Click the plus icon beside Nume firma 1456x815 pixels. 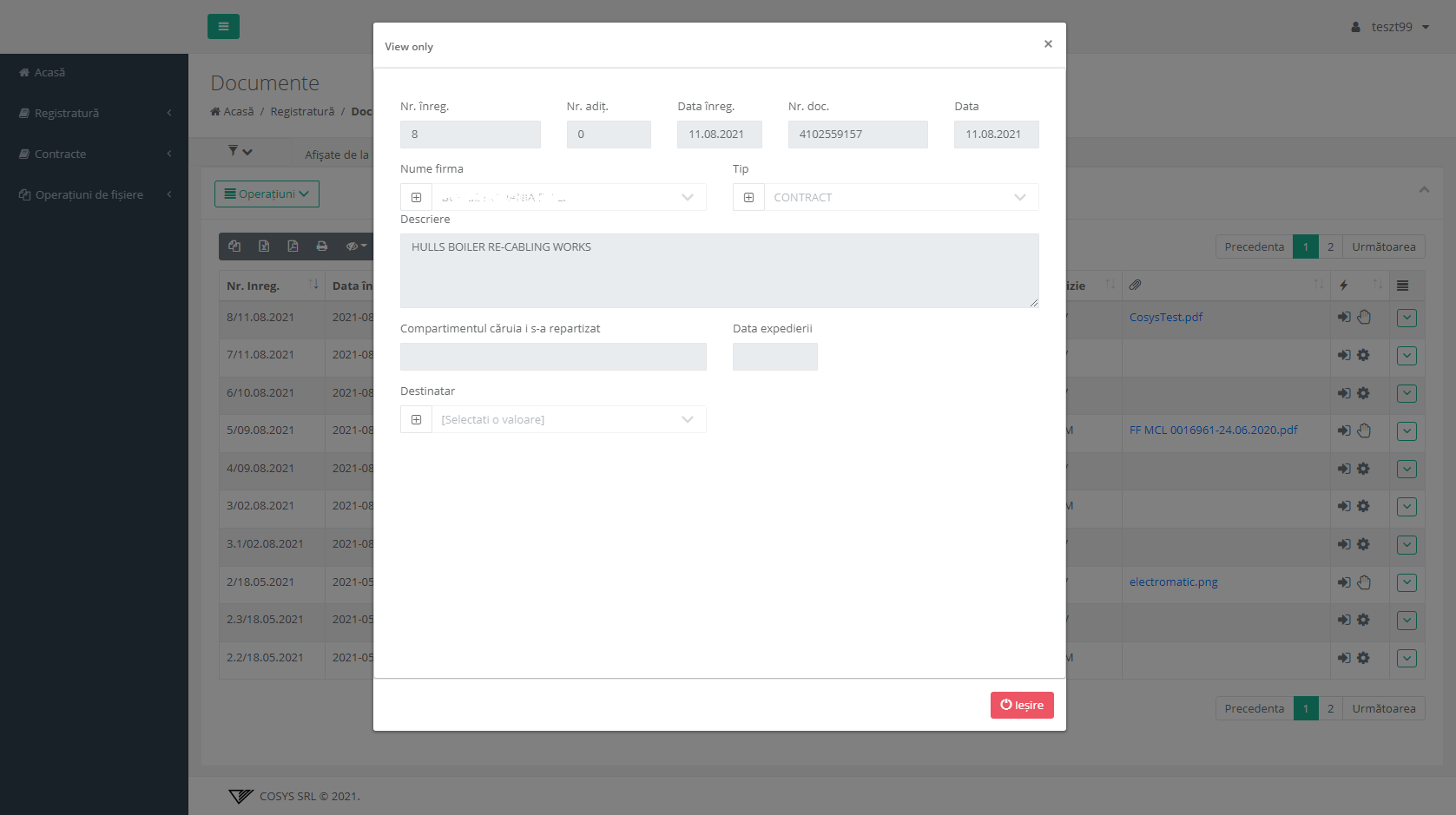[x=416, y=198]
